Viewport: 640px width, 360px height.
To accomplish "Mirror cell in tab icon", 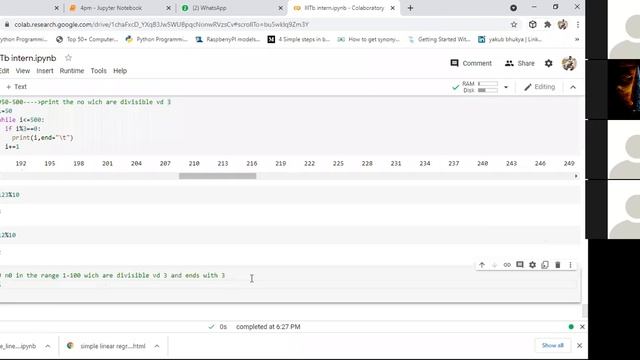I will point(545,265).
